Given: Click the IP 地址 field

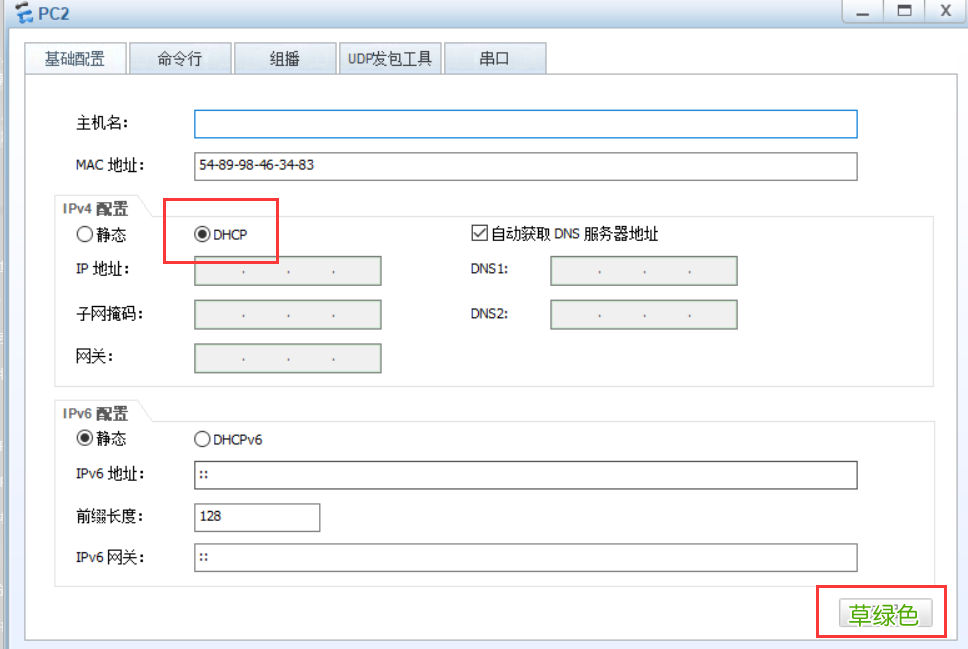Looking at the screenshot, I should (x=287, y=270).
